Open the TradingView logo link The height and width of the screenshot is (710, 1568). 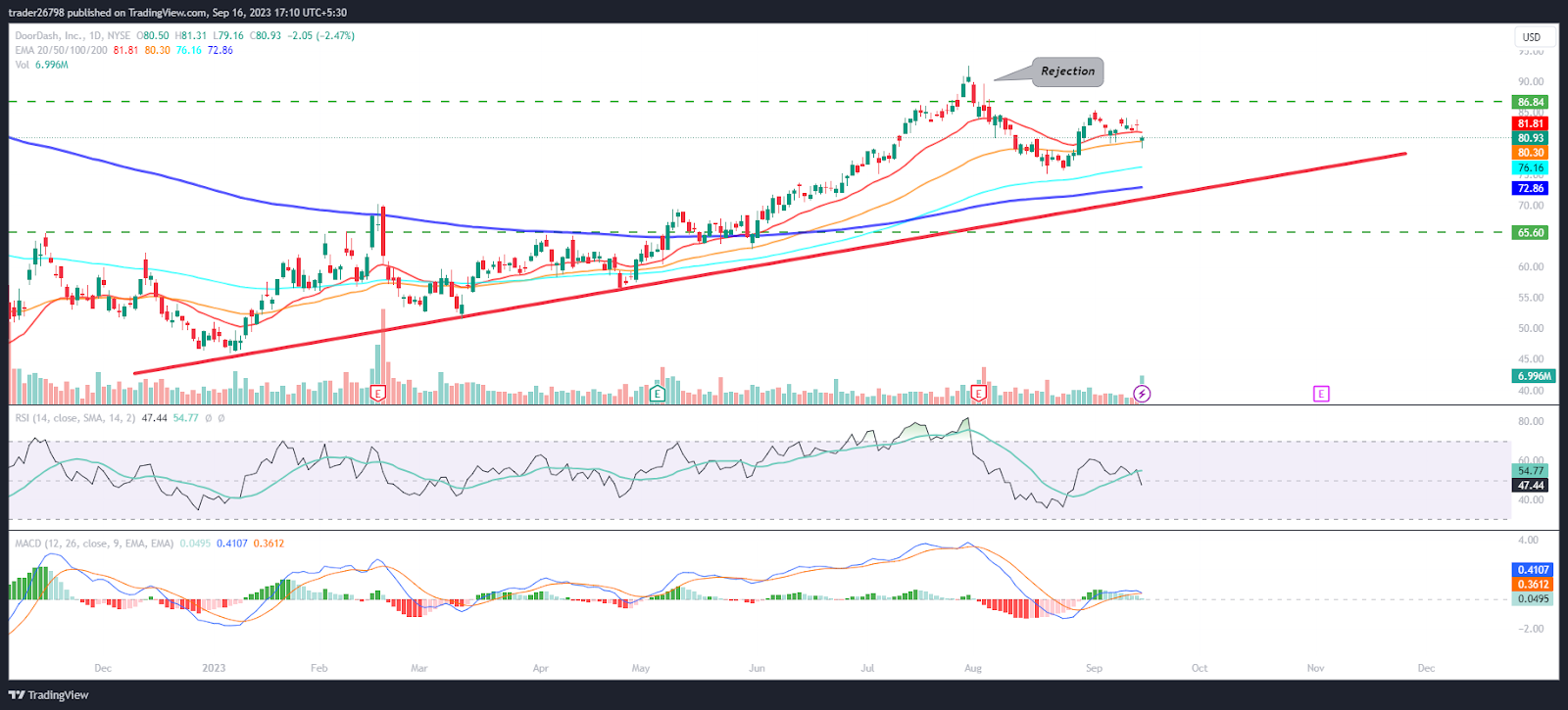48,695
